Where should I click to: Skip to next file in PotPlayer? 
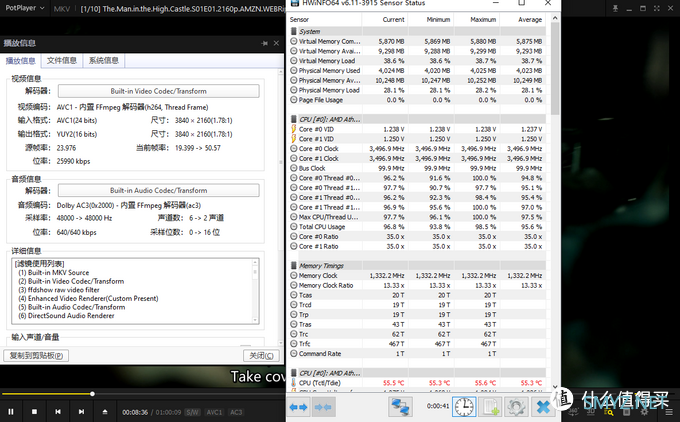click(81, 412)
